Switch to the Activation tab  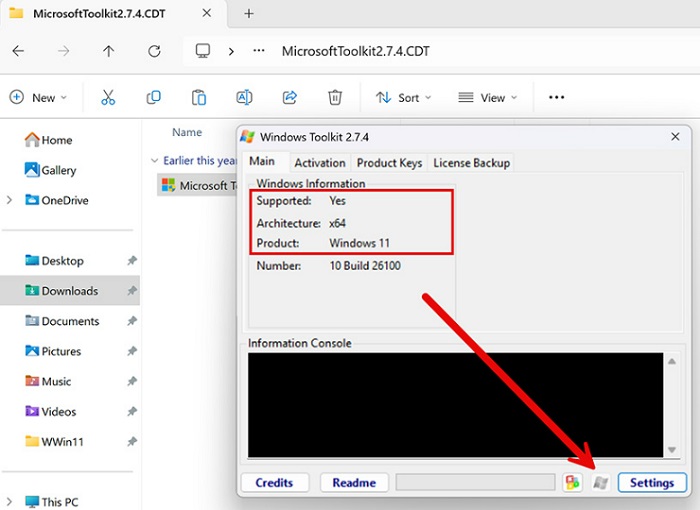(x=320, y=163)
